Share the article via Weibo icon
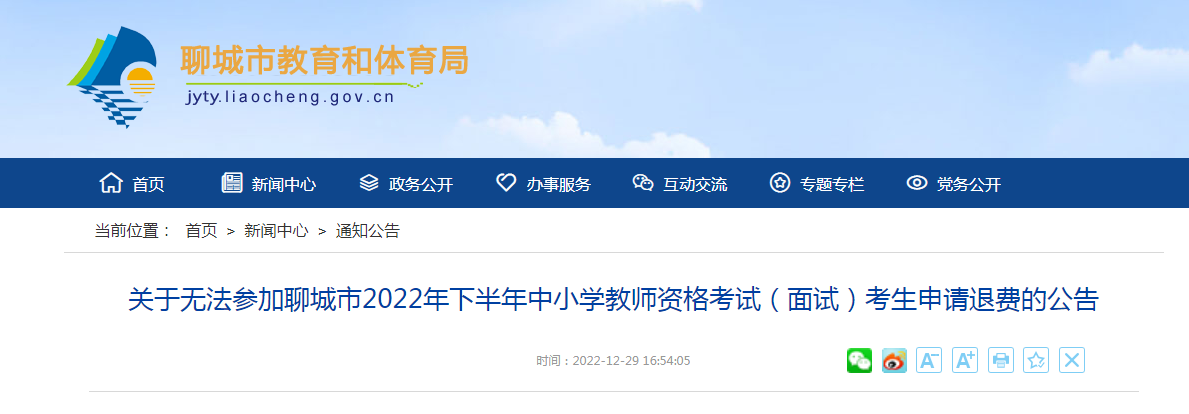 pyautogui.click(x=894, y=360)
